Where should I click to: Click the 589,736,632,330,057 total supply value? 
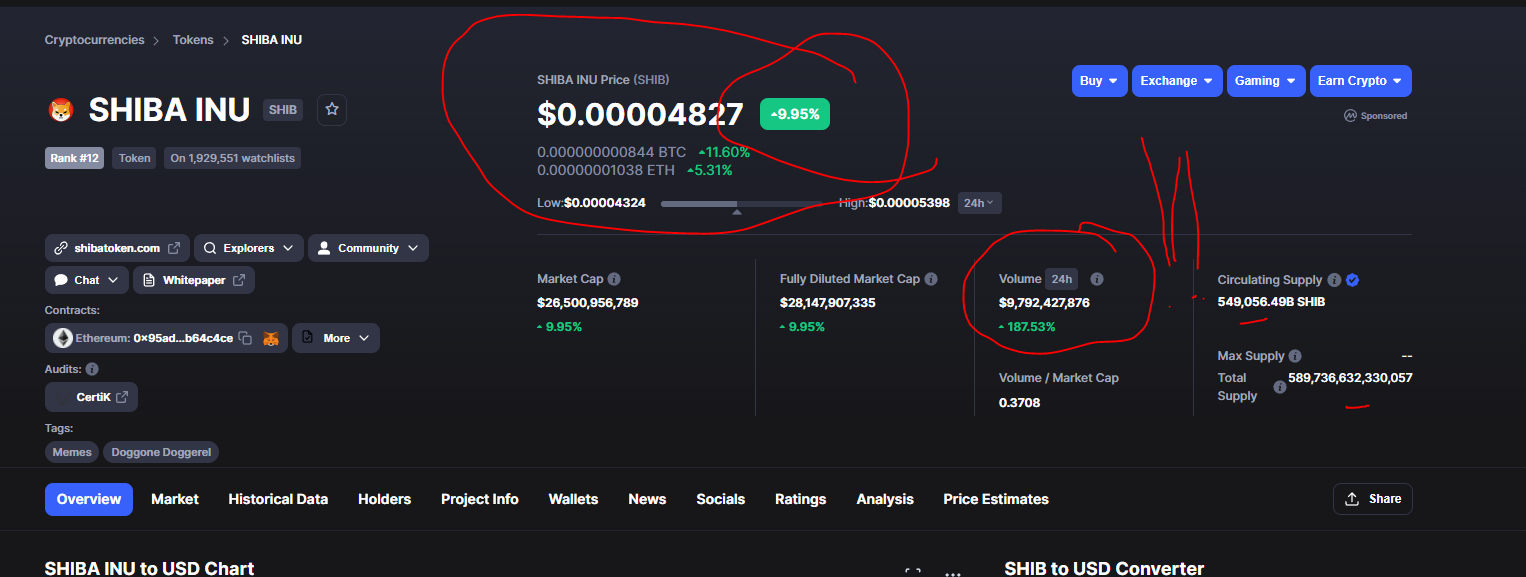click(1350, 377)
